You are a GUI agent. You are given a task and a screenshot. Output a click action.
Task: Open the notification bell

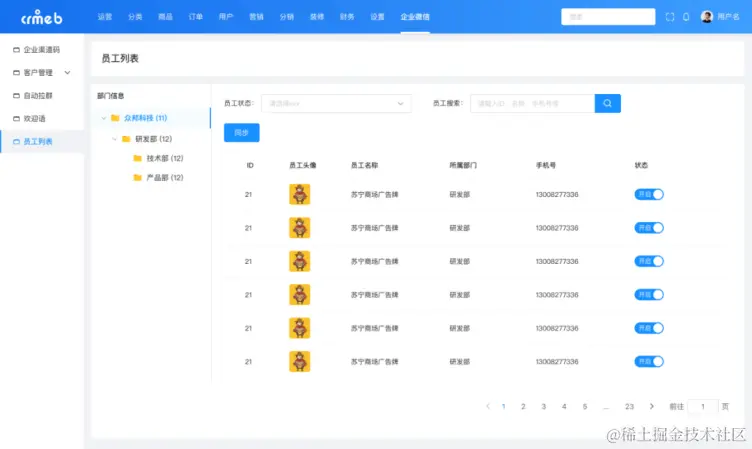[x=686, y=17]
